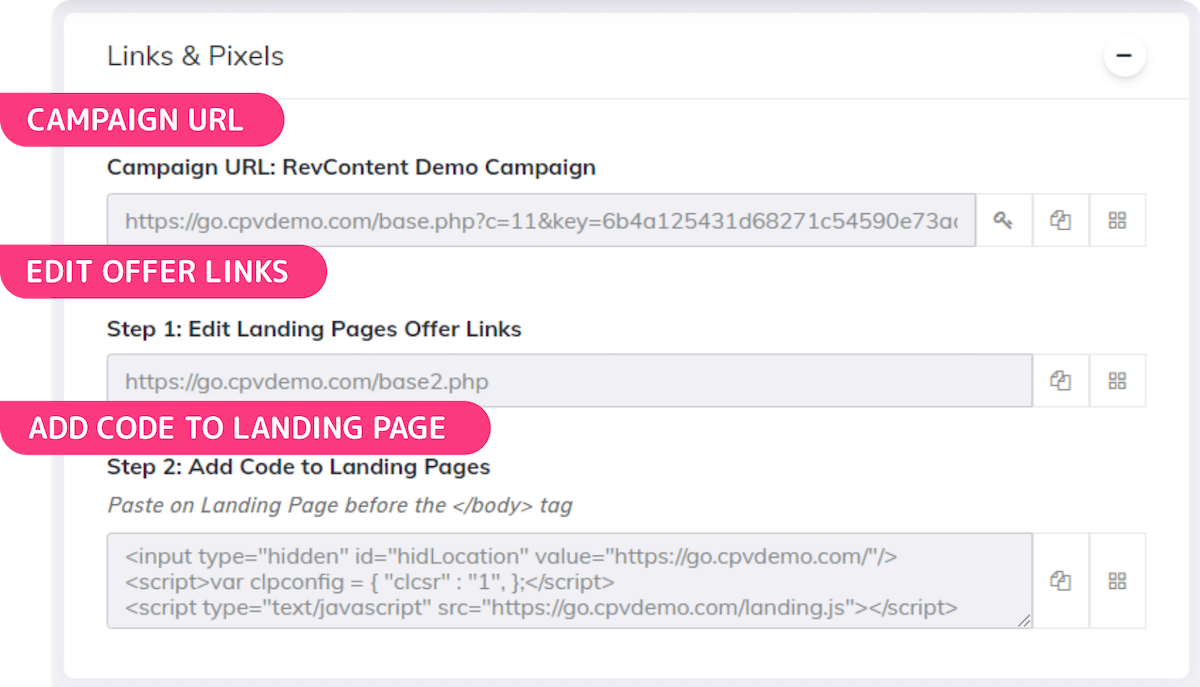
Task: Click "Step 2: Add Code to Landing Pages"
Action: (298, 466)
